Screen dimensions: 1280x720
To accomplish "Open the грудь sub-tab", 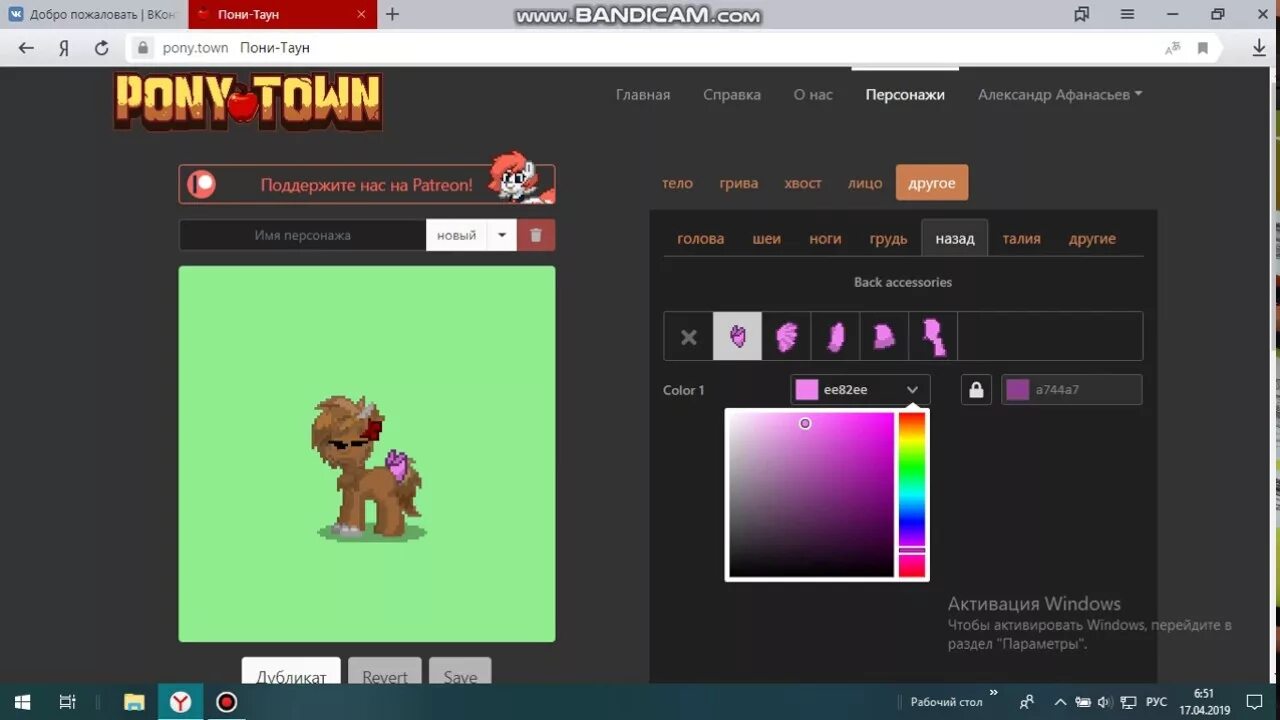I will pos(888,239).
